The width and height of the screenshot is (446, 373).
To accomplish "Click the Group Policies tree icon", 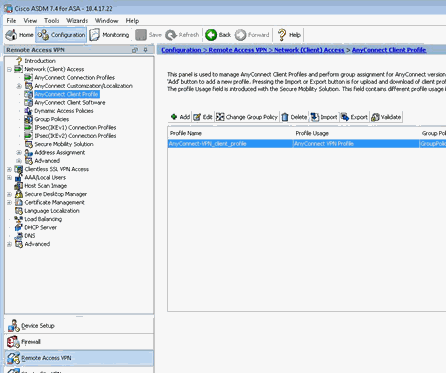I will tap(28, 119).
